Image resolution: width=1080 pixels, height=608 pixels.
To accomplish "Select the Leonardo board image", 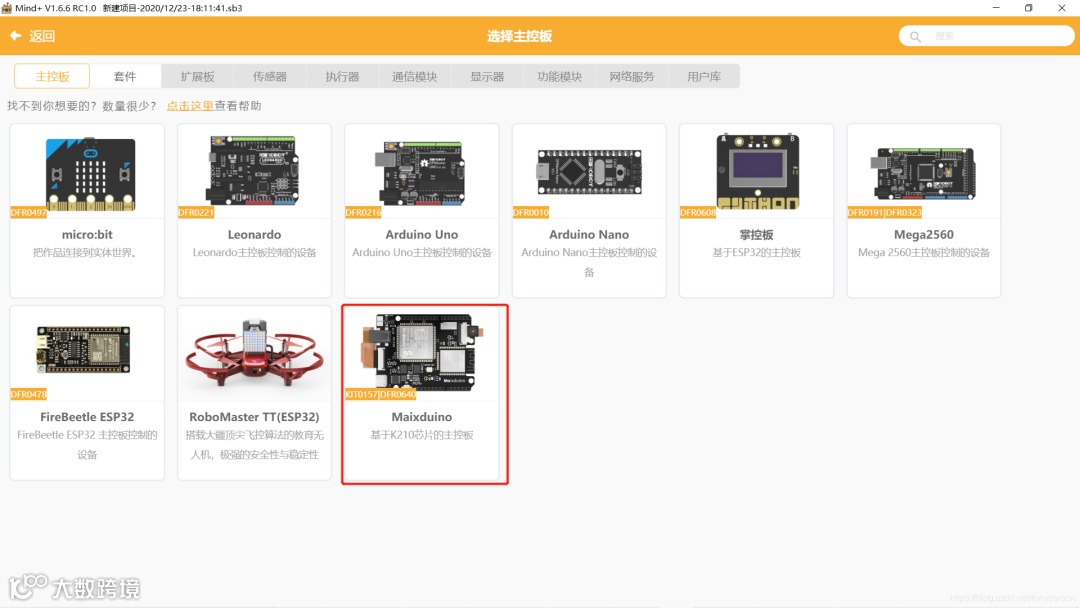I will [253, 171].
